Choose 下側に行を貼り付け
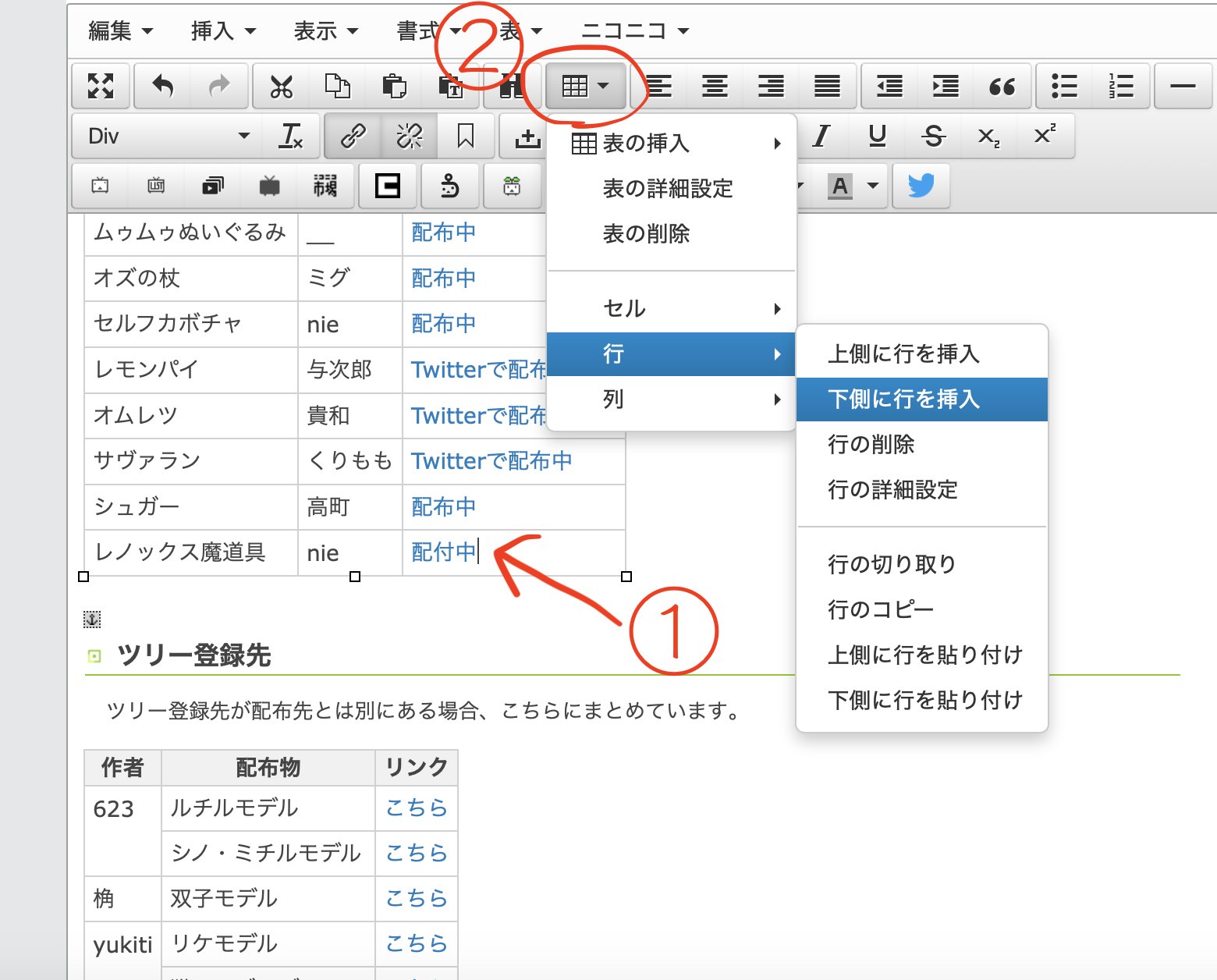 pos(922,700)
